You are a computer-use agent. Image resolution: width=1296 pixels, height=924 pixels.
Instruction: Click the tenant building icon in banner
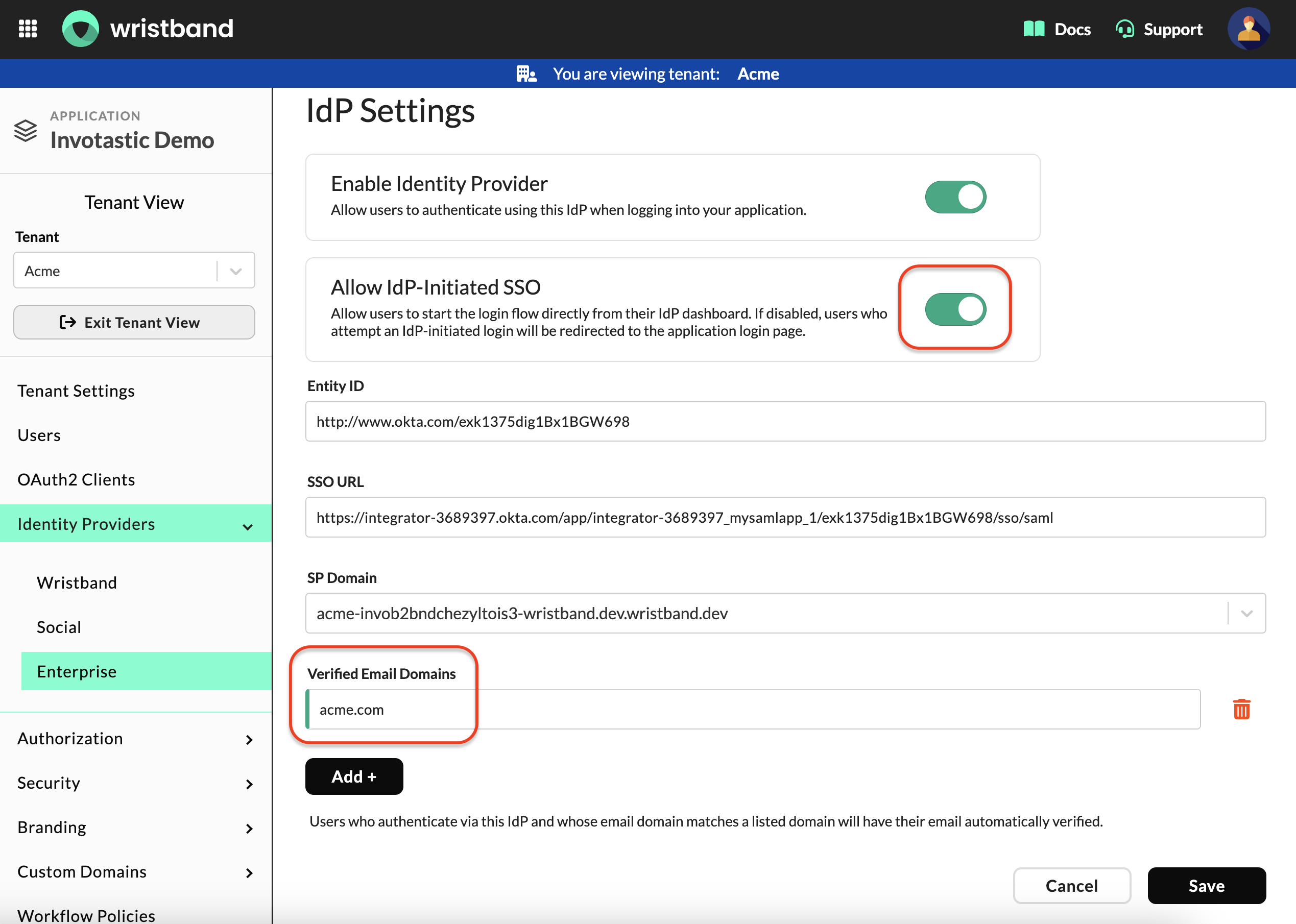[x=526, y=74]
